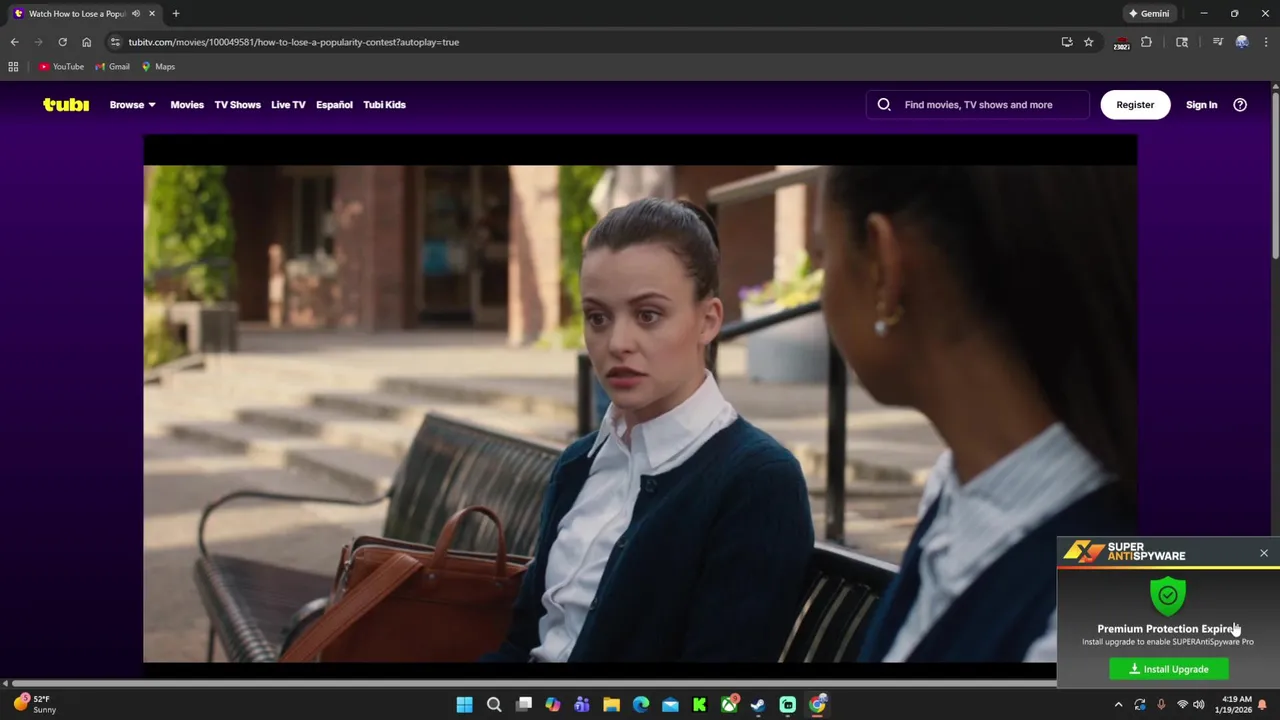The image size is (1280, 720).
Task: Click the microphone tray icon
Action: tap(1161, 705)
